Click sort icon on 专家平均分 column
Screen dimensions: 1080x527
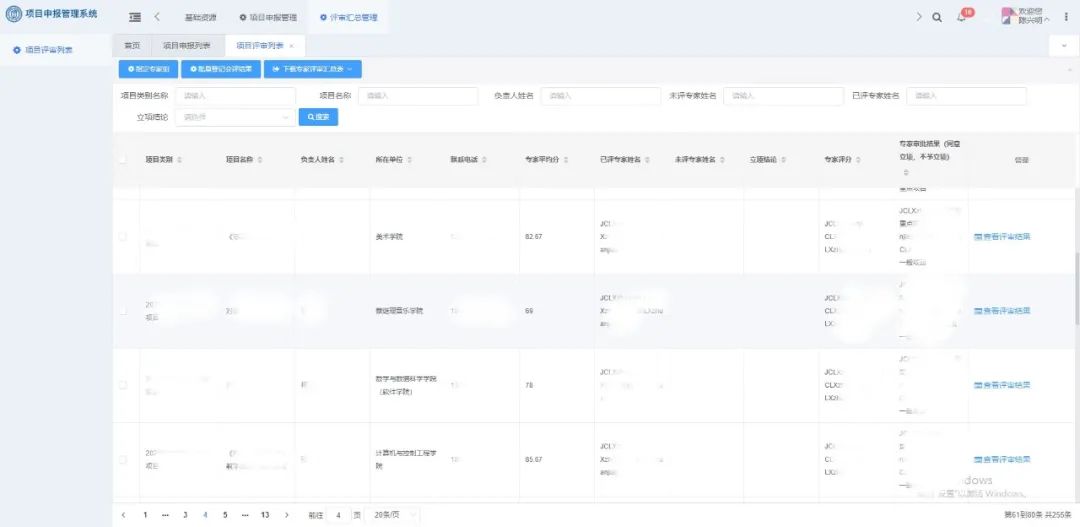(580, 160)
